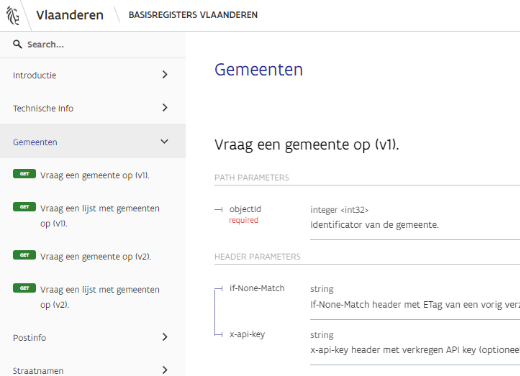Click the HEADER PARAMETERS label
This screenshot has width=520, height=376.
pos(257,257)
